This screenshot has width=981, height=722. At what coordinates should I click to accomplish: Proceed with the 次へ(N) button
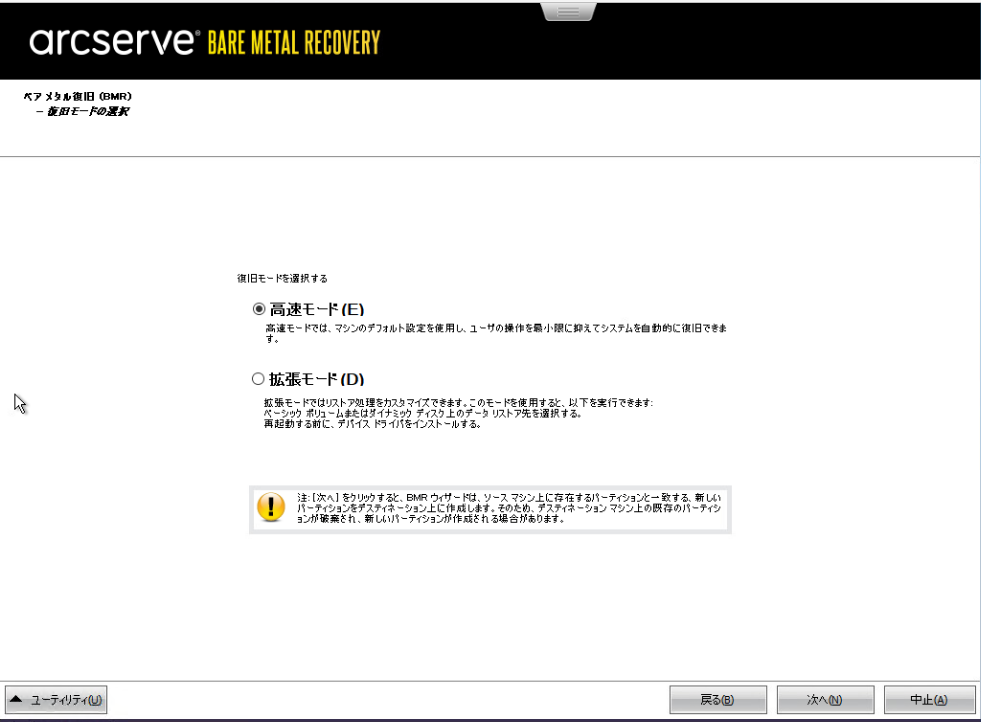tap(825, 699)
